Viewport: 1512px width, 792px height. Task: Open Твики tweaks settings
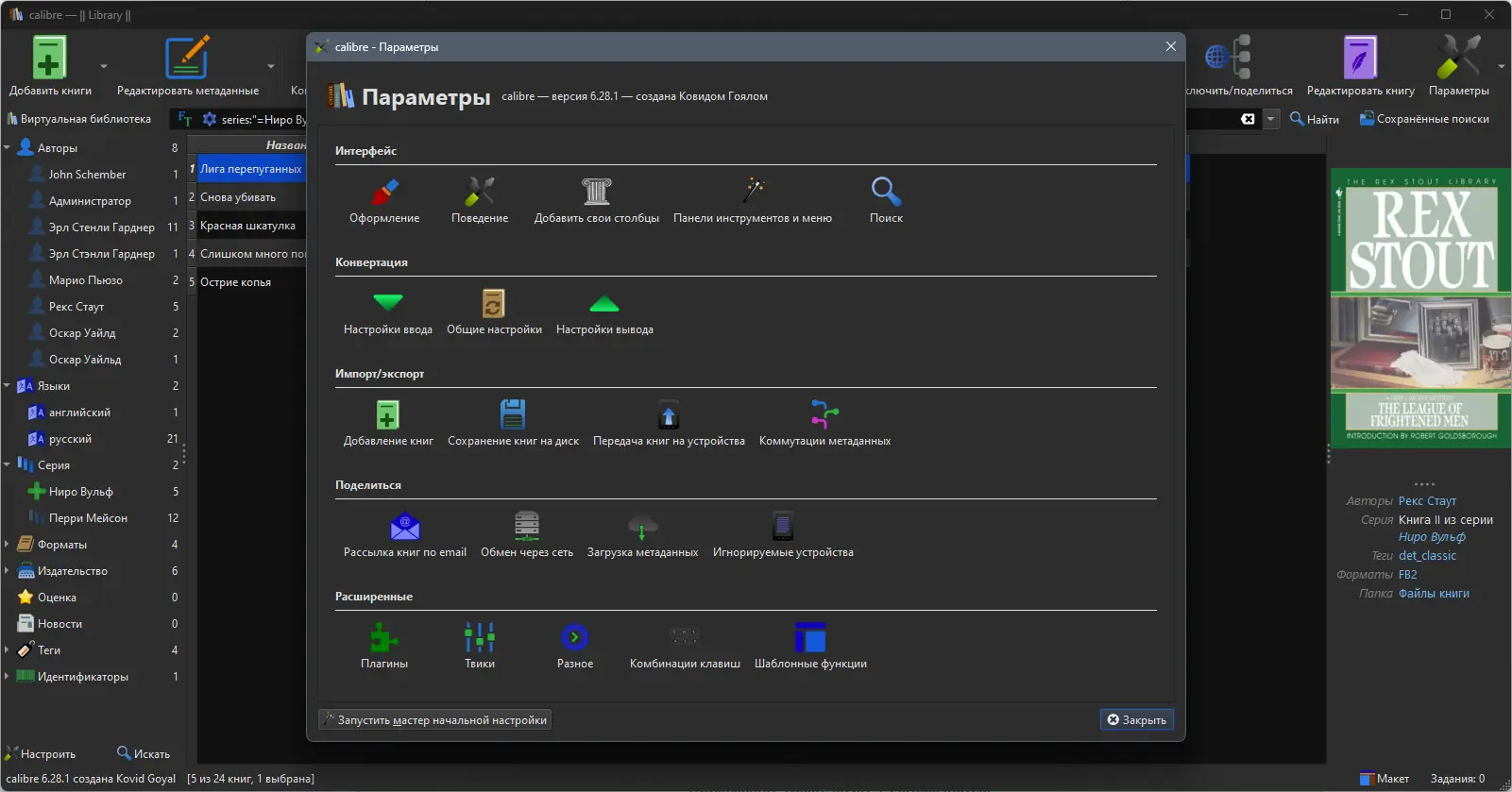pyautogui.click(x=480, y=647)
